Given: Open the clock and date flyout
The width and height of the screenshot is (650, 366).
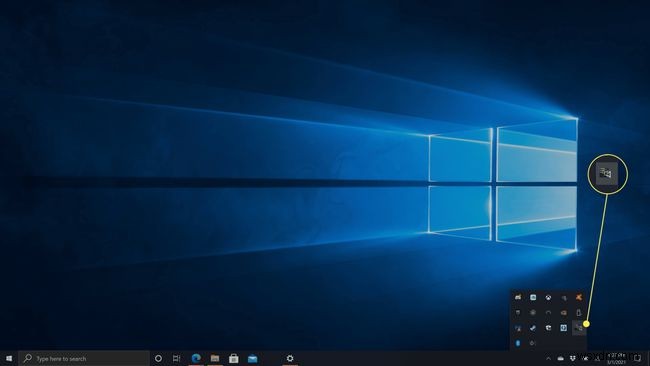Looking at the screenshot, I should [x=616, y=359].
